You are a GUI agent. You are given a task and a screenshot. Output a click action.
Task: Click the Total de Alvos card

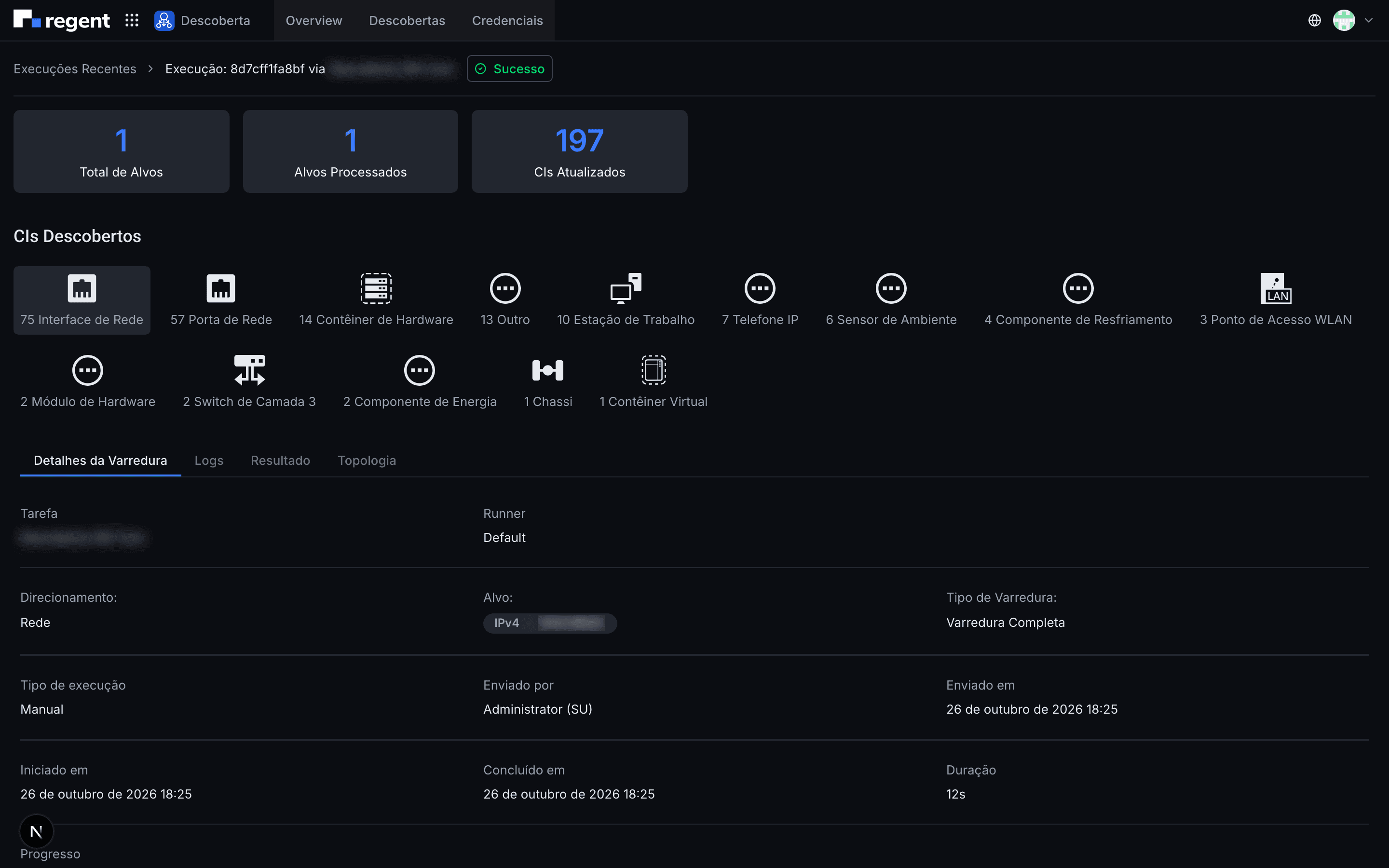[x=122, y=151]
